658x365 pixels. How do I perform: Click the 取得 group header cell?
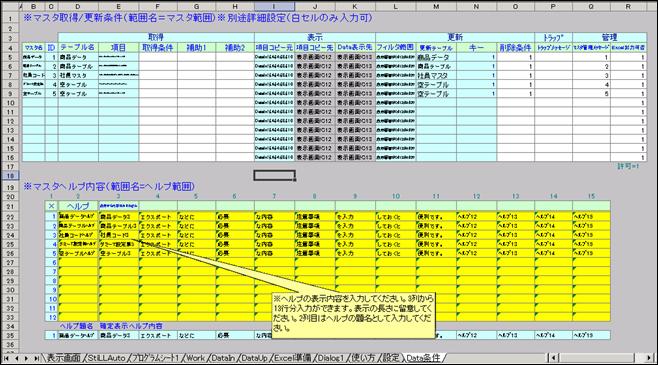click(156, 37)
